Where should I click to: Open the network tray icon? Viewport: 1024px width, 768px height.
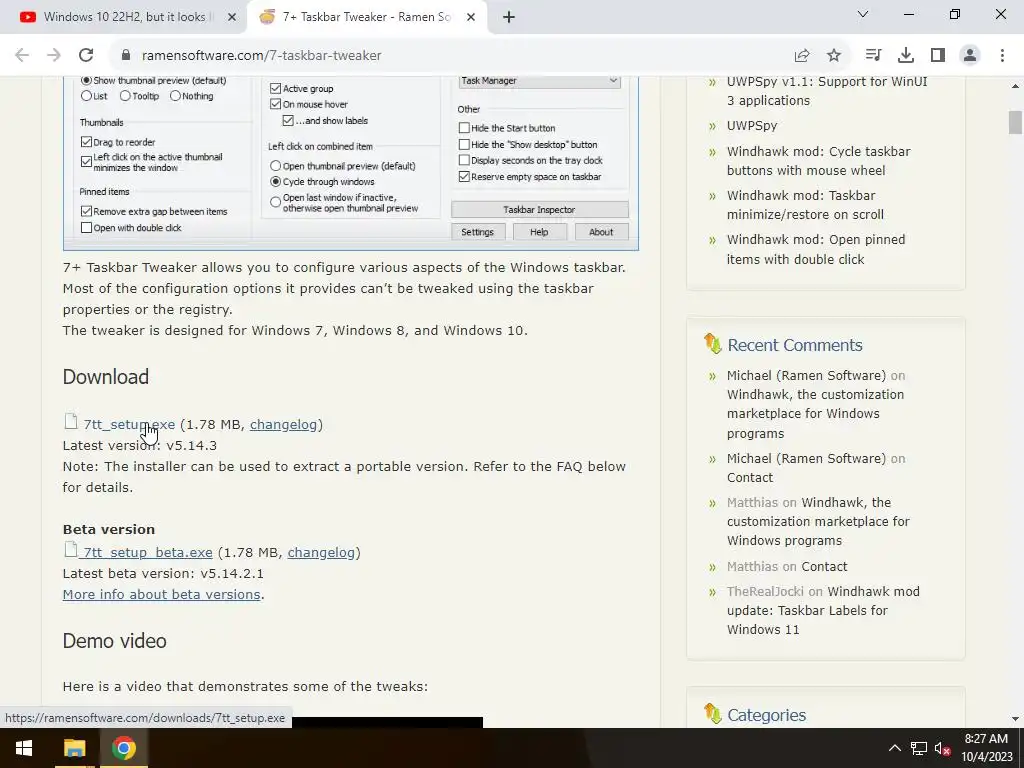point(919,748)
